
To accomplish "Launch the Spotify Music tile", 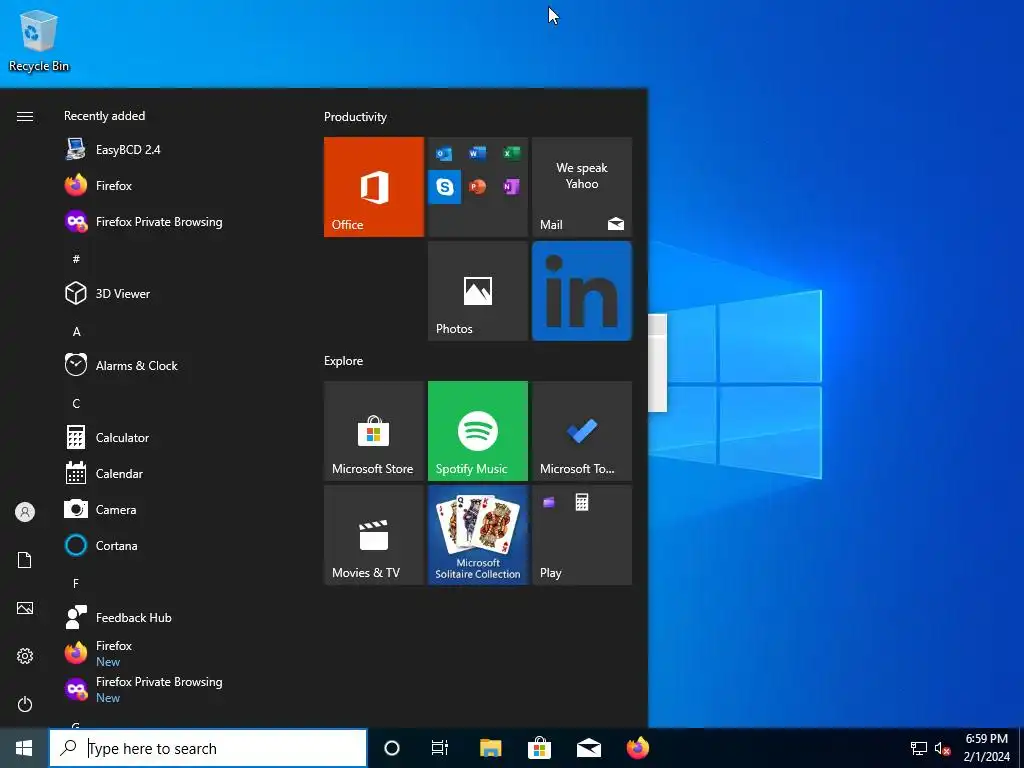I will (477, 431).
